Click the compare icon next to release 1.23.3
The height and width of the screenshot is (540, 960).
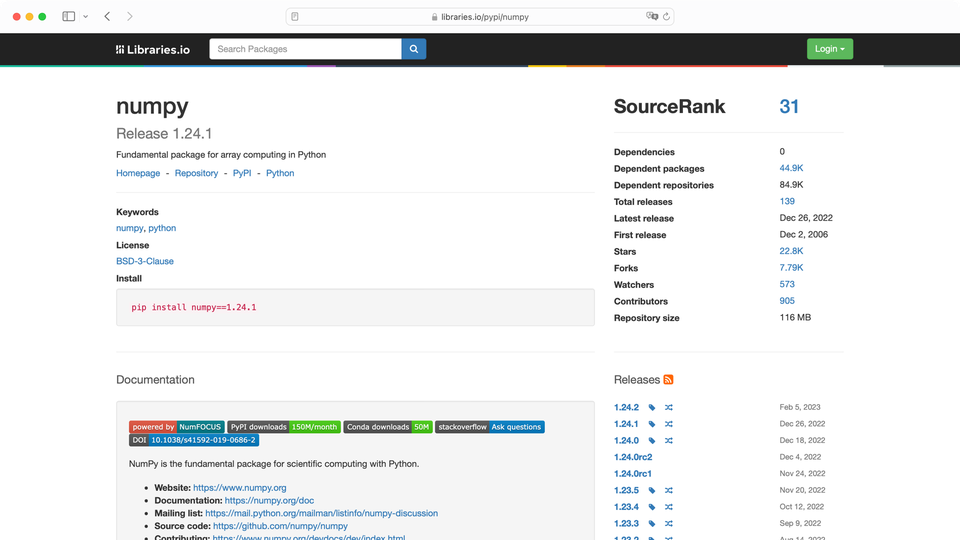click(x=669, y=523)
